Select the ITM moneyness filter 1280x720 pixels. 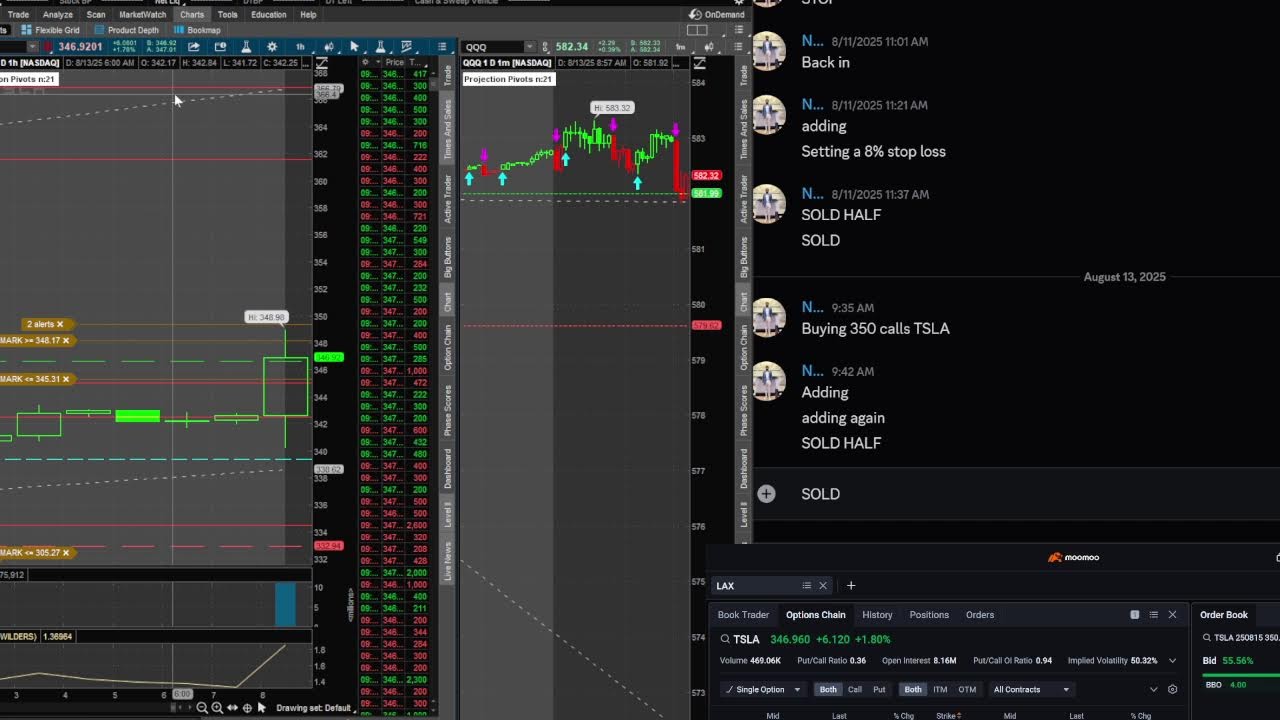(x=940, y=690)
